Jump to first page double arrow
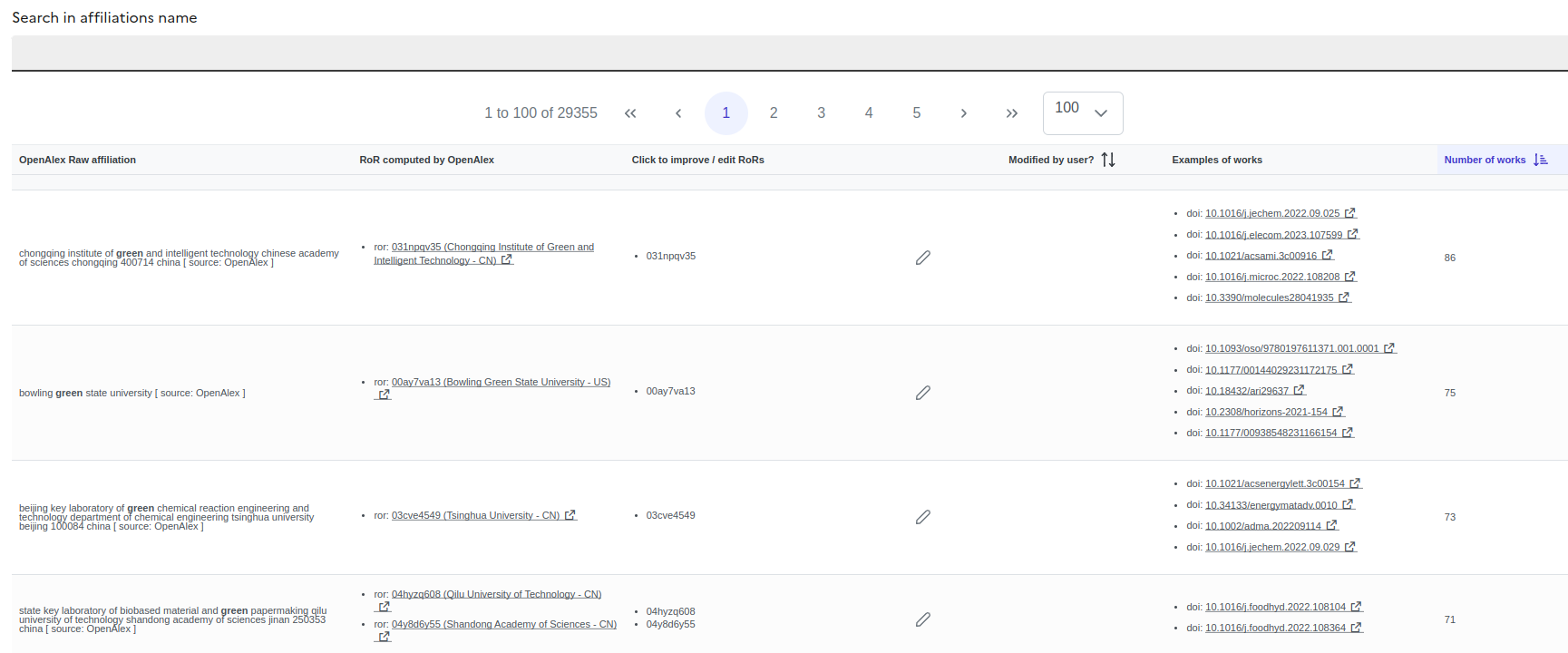This screenshot has width=1568, height=653. [630, 113]
